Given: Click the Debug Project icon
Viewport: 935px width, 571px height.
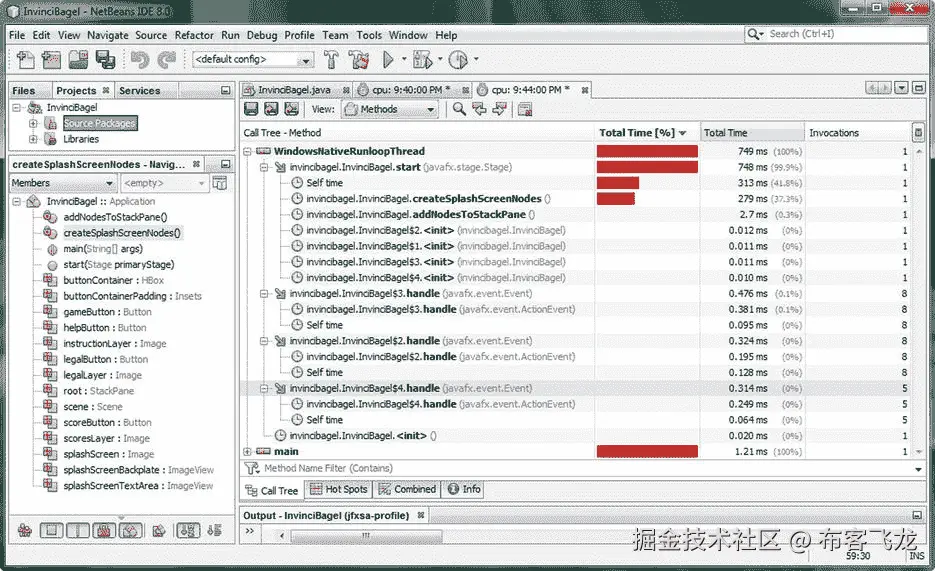Looking at the screenshot, I should point(422,60).
